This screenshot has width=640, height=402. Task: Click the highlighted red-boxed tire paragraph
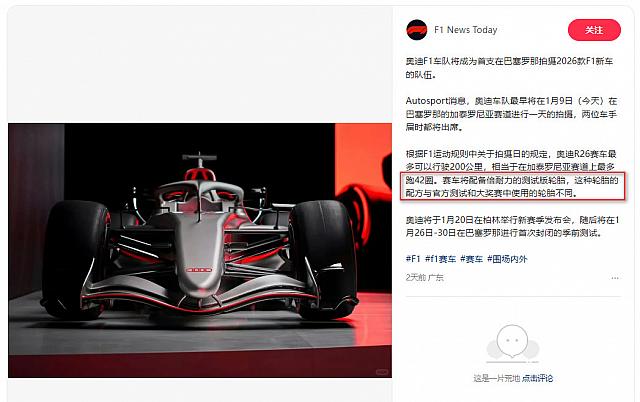coord(512,186)
